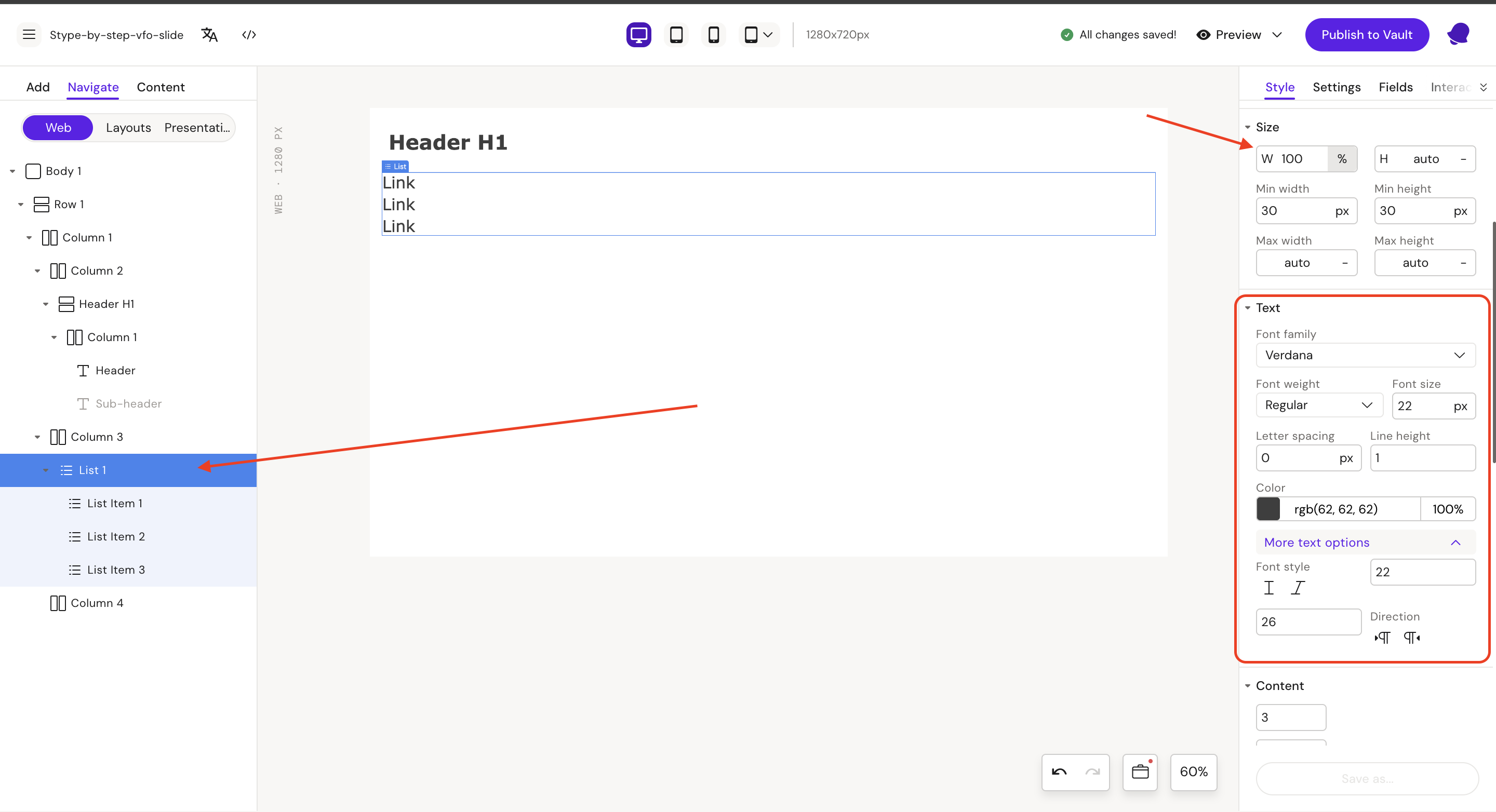Switch to desktop device view
This screenshot has height=812, width=1496.
point(638,35)
